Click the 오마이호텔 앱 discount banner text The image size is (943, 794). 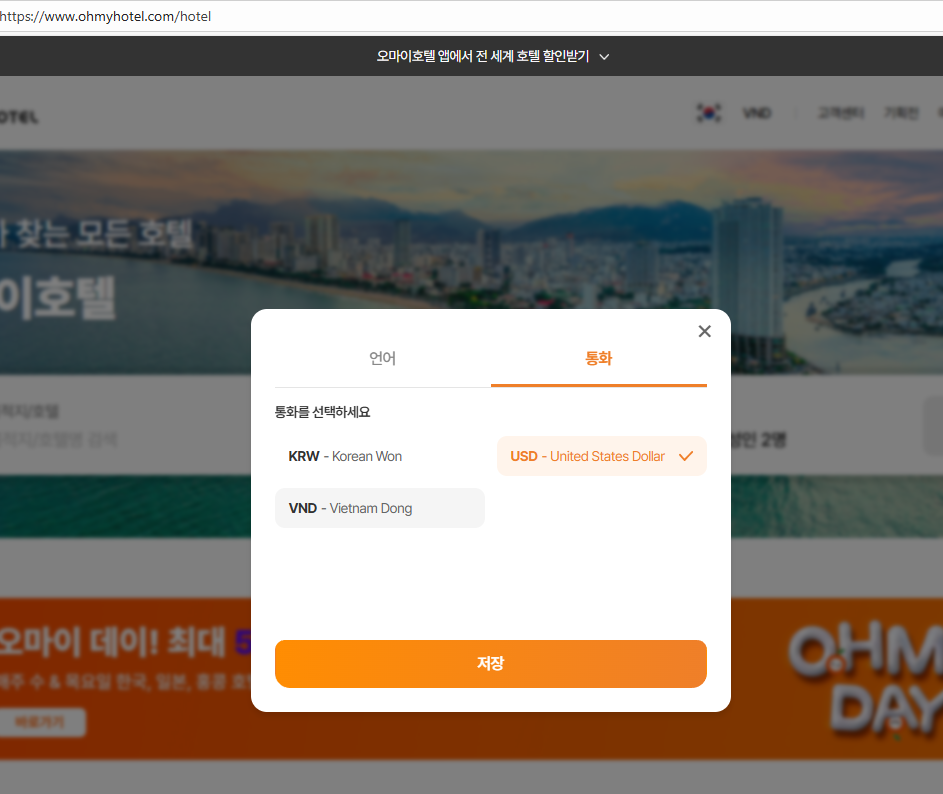[x=482, y=56]
